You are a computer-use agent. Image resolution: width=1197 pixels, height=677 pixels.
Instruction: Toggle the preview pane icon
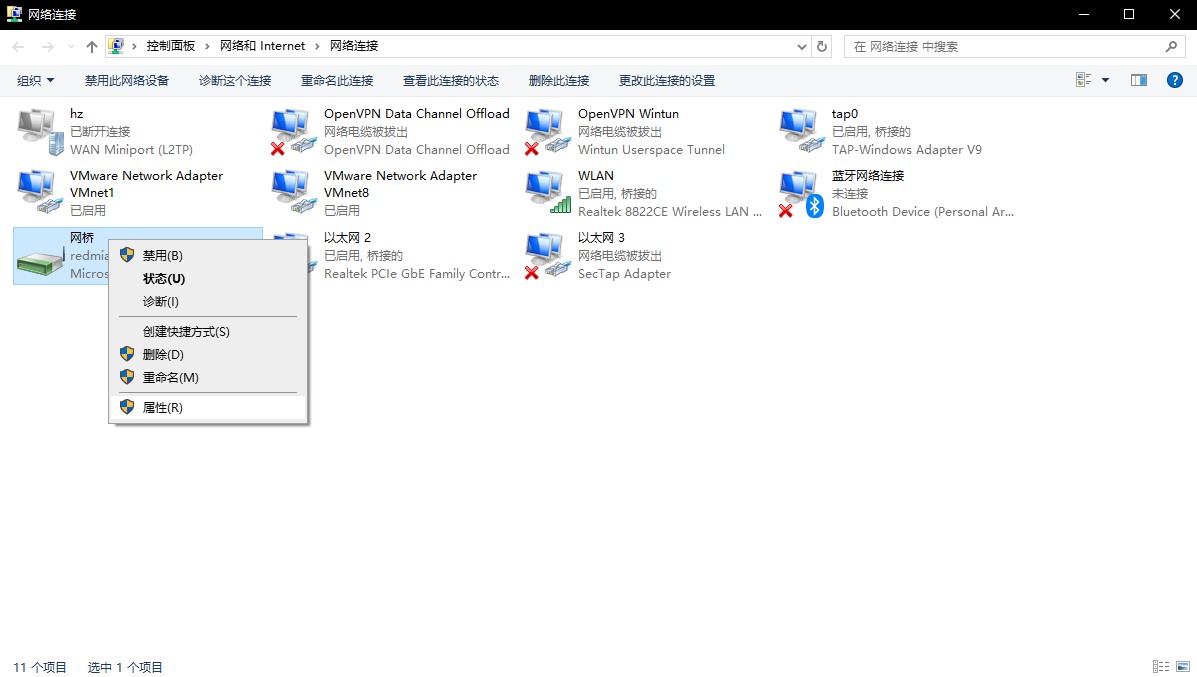point(1138,80)
